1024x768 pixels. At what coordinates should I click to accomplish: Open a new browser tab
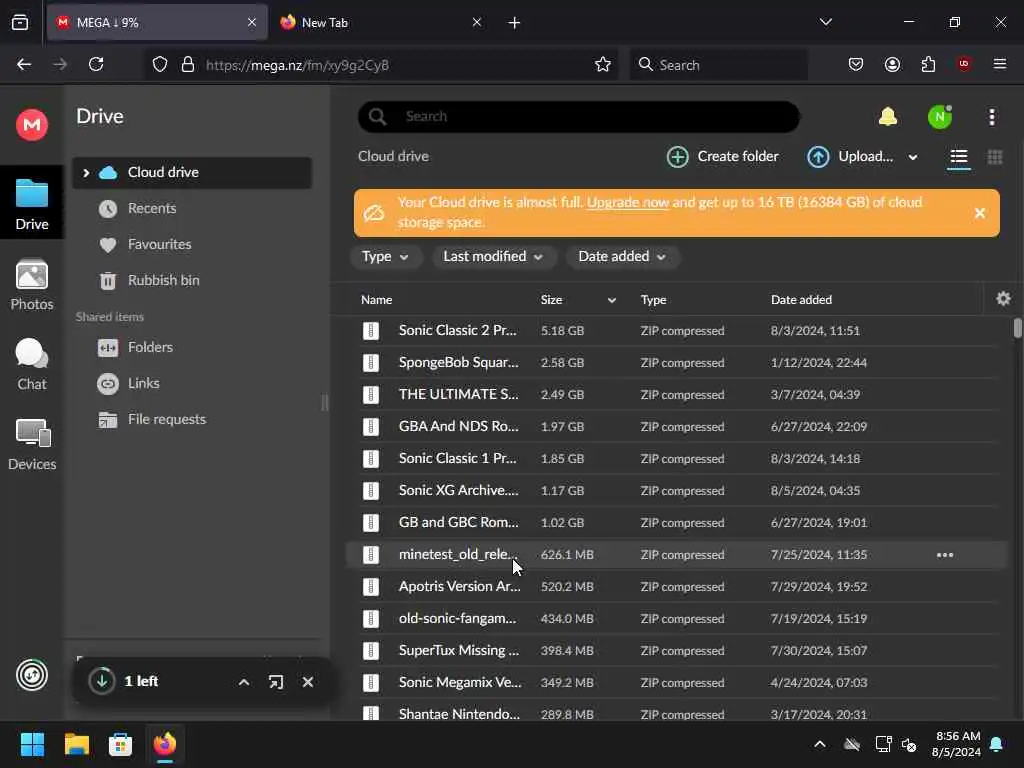514,23
